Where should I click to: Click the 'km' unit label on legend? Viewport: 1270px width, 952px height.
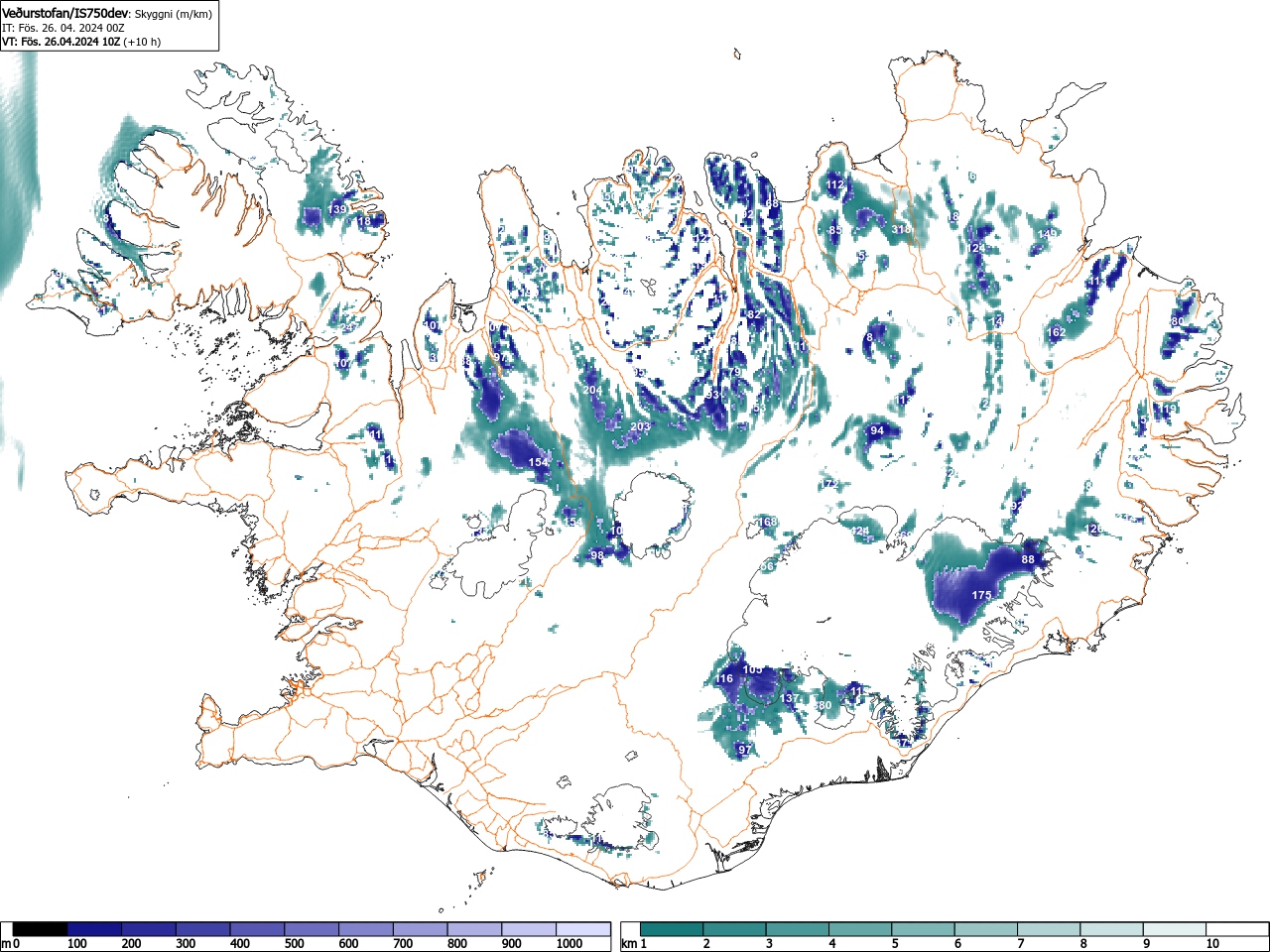[x=629, y=944]
